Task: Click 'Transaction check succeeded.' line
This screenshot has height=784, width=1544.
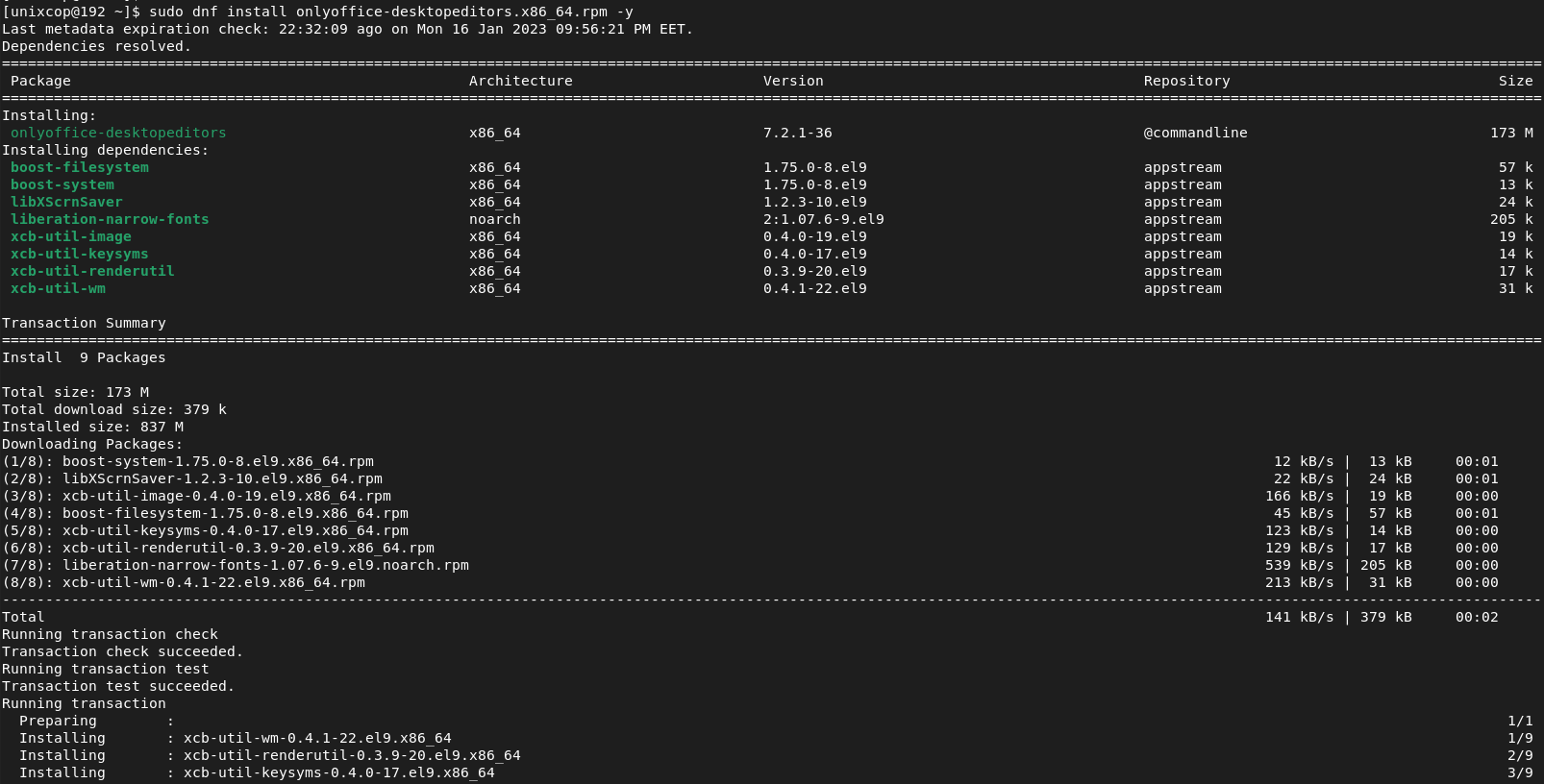Action: pos(123,651)
